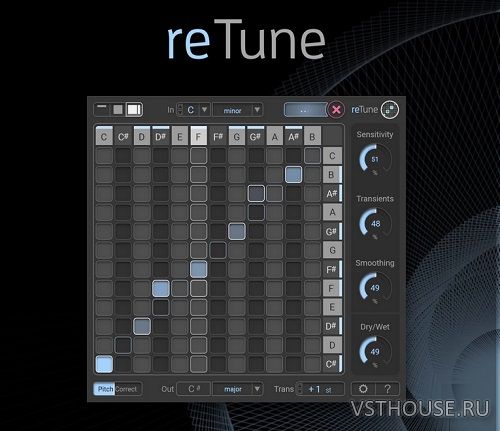Toggle input note A# header
This screenshot has height=431, width=500.
click(x=294, y=136)
